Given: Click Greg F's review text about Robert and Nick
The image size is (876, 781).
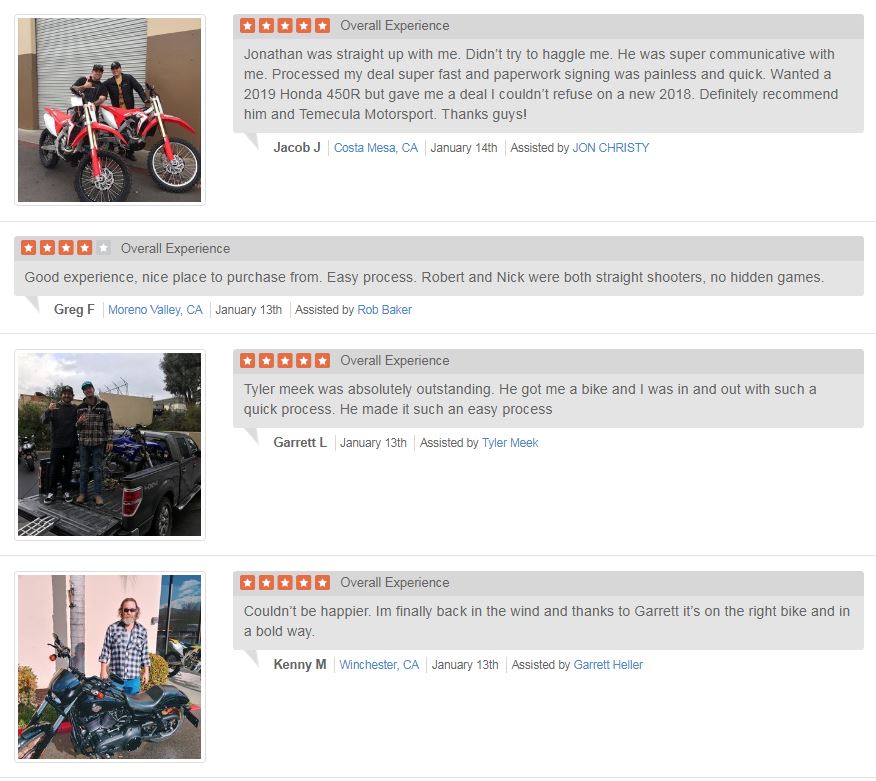Looking at the screenshot, I should pyautogui.click(x=424, y=277).
